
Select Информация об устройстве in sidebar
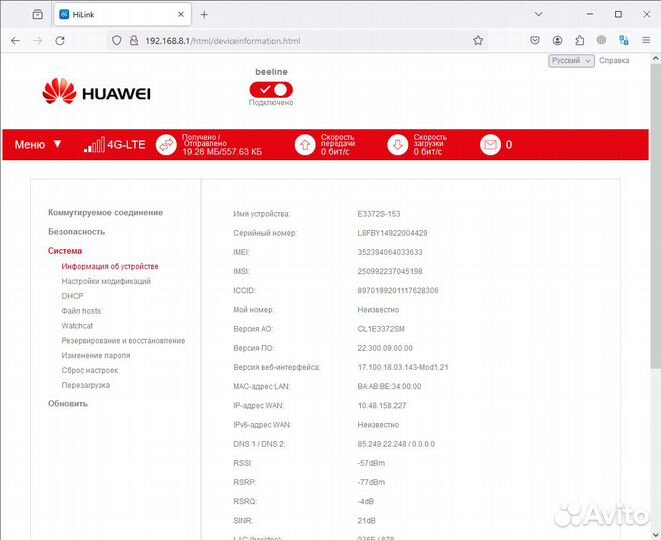(x=110, y=266)
